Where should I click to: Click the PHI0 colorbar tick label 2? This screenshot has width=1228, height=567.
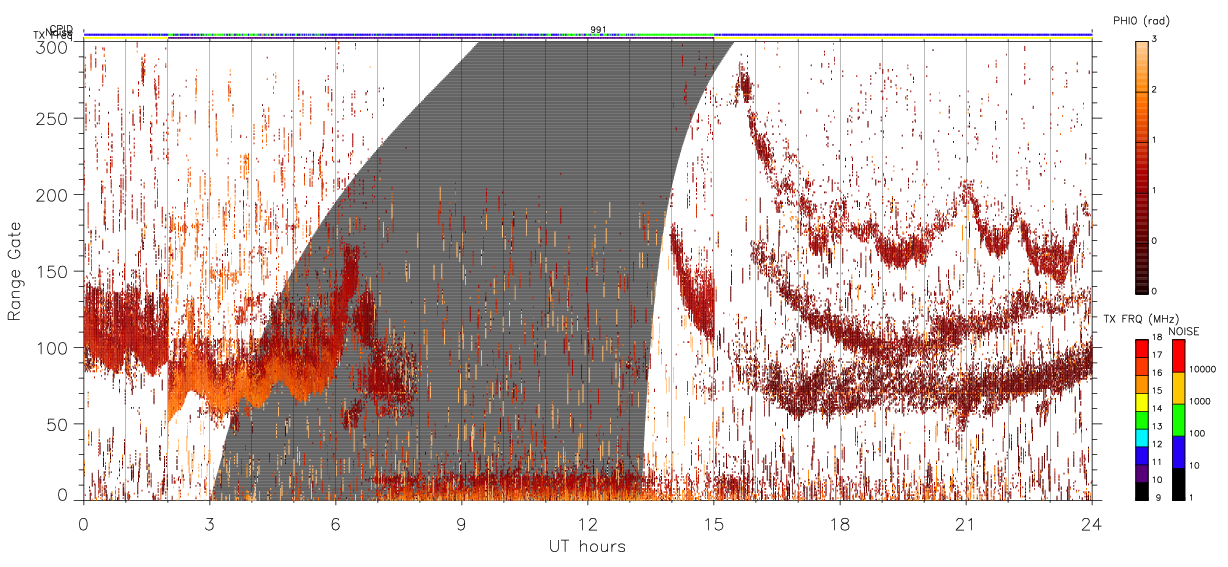(1154, 90)
